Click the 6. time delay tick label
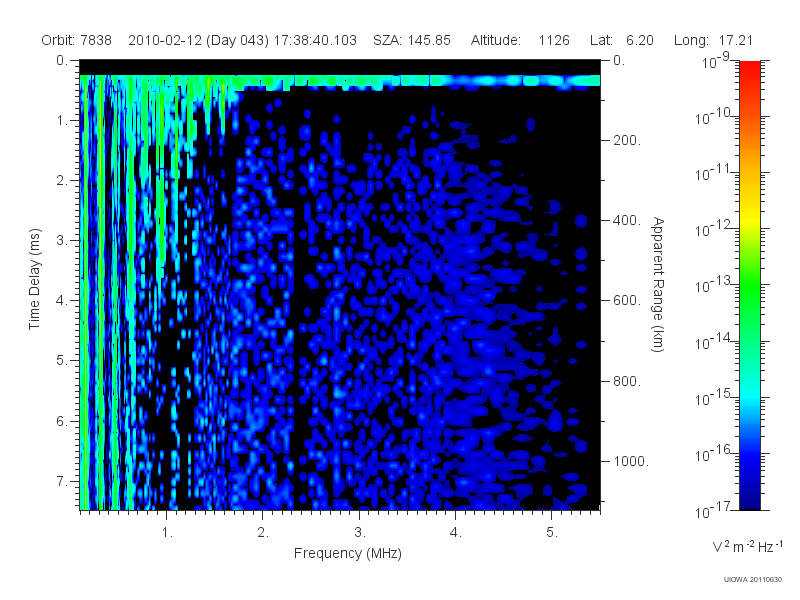 click(62, 421)
